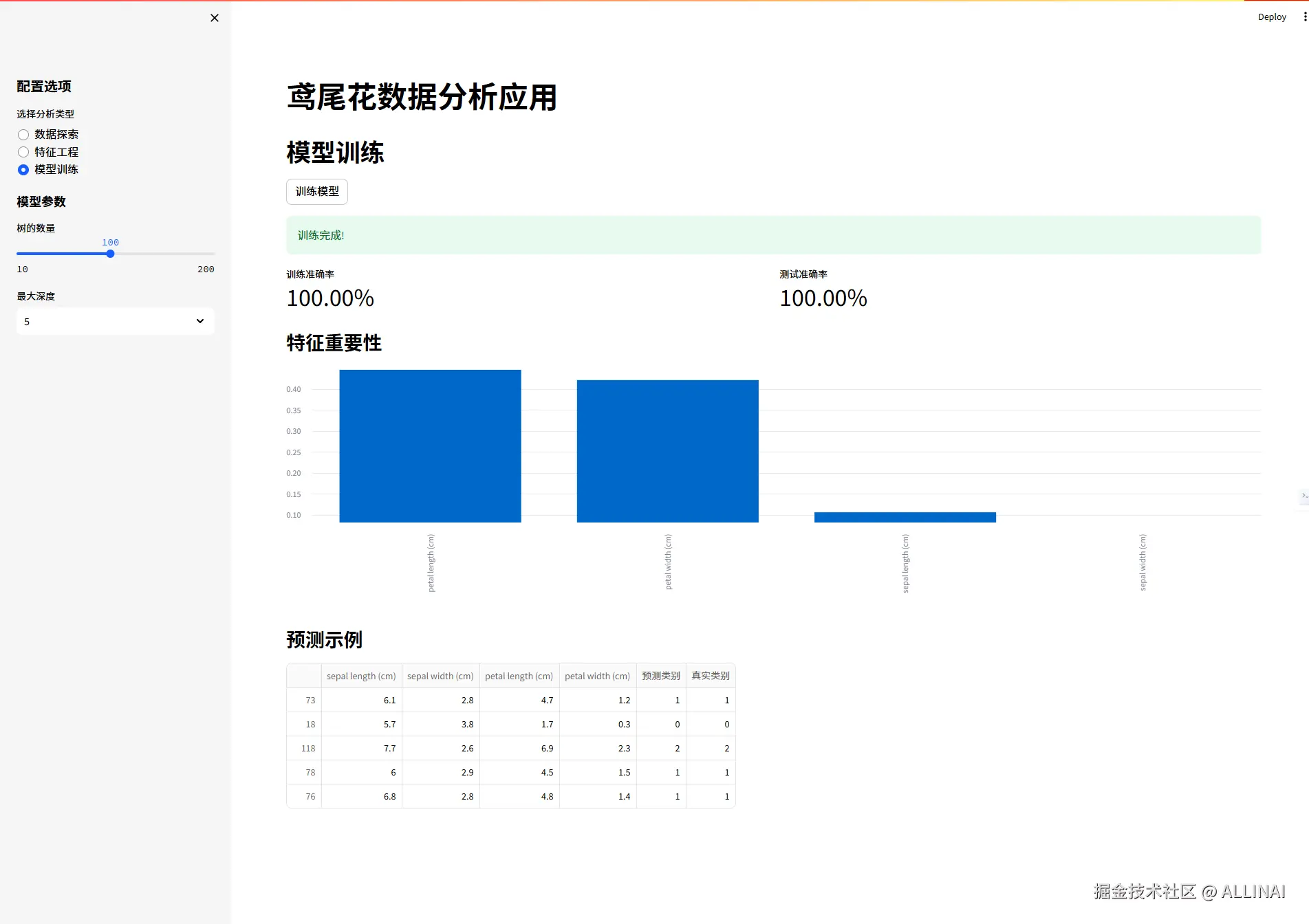Click the table cell with value 2.6
The image size is (1309, 924).
point(441,748)
